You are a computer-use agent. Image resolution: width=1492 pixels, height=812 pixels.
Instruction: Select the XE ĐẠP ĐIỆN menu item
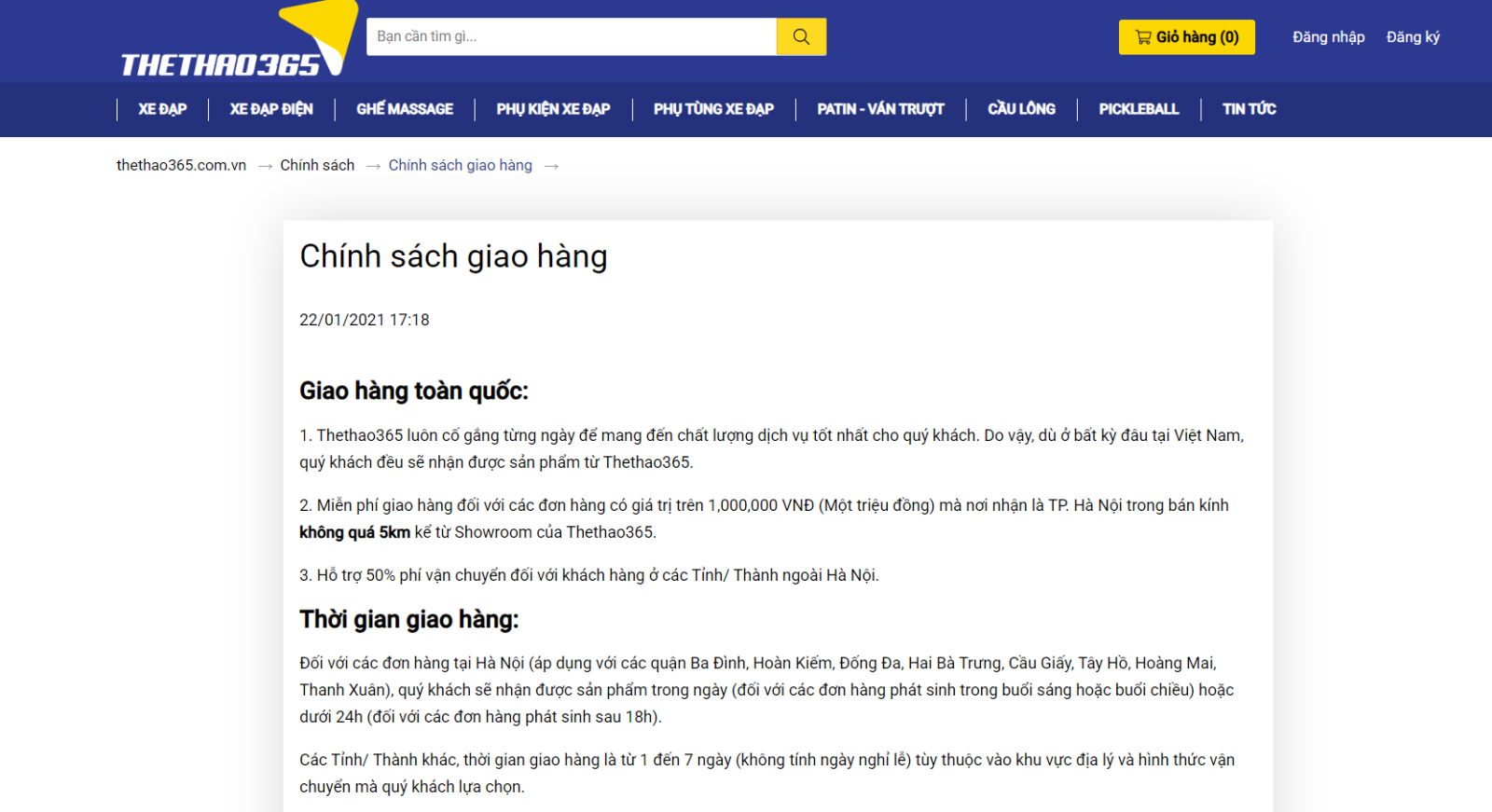pyautogui.click(x=271, y=109)
